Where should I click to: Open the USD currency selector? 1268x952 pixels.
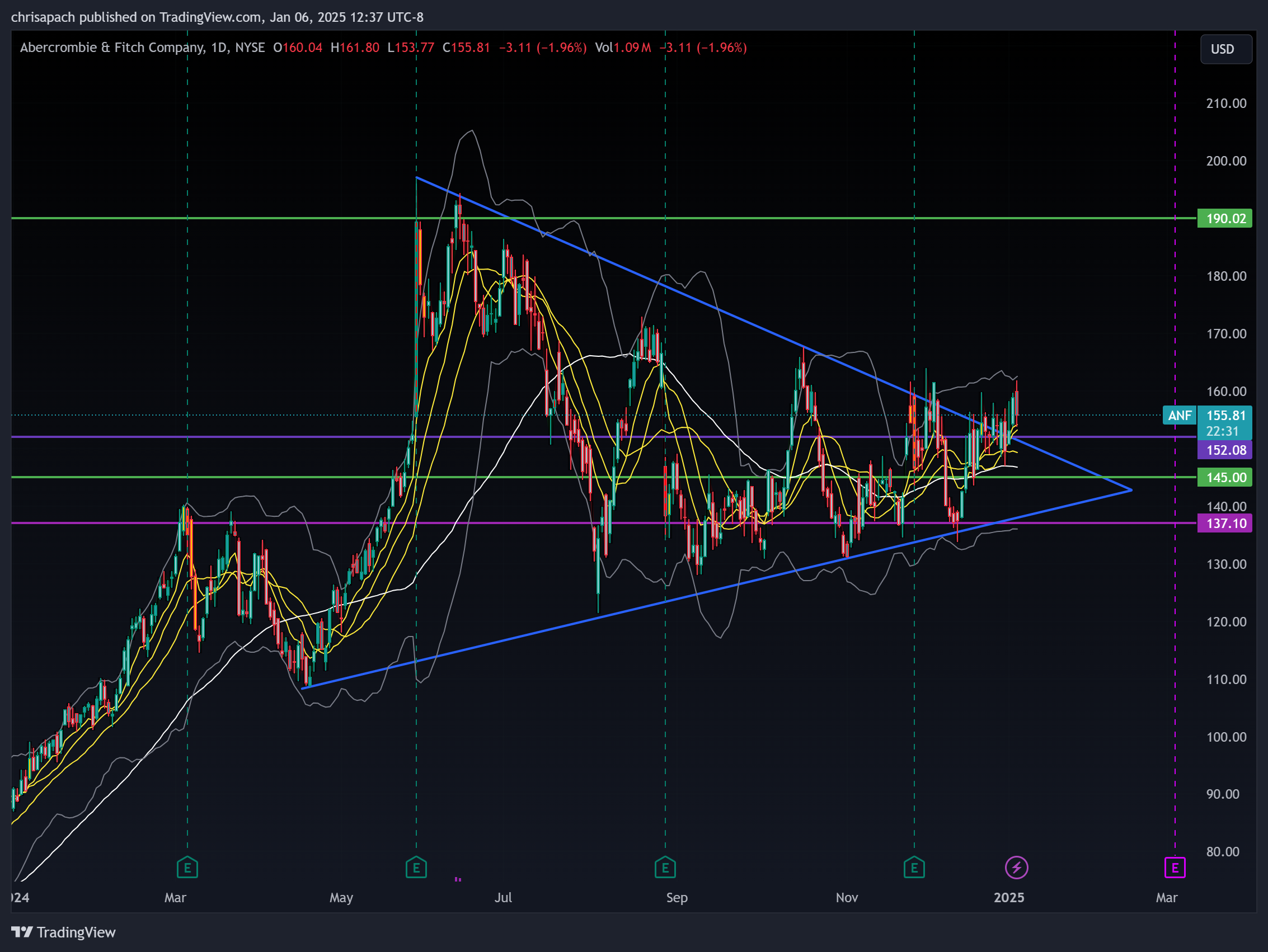[1226, 49]
